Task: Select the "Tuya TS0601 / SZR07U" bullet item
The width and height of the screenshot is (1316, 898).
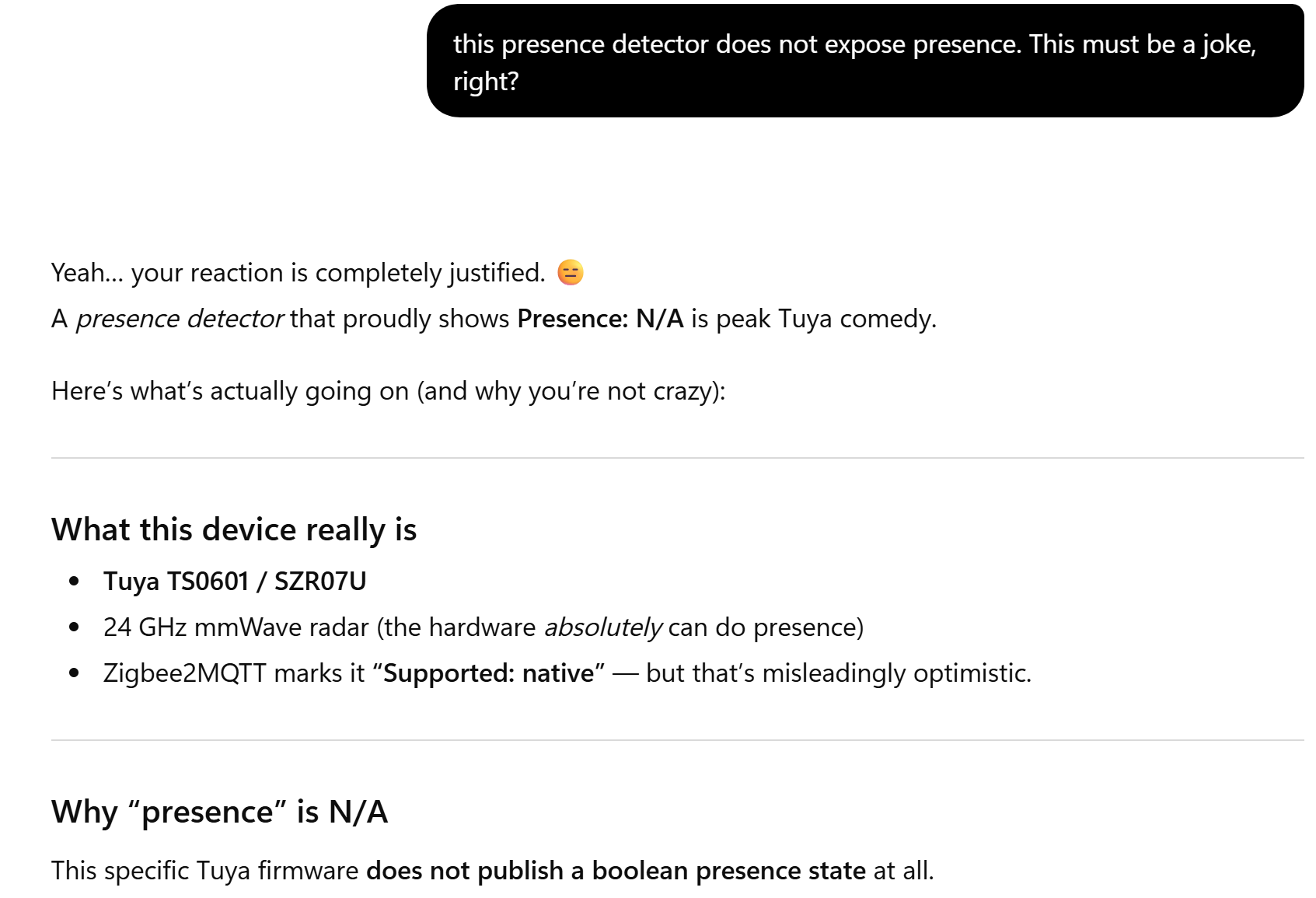Action: [235, 581]
